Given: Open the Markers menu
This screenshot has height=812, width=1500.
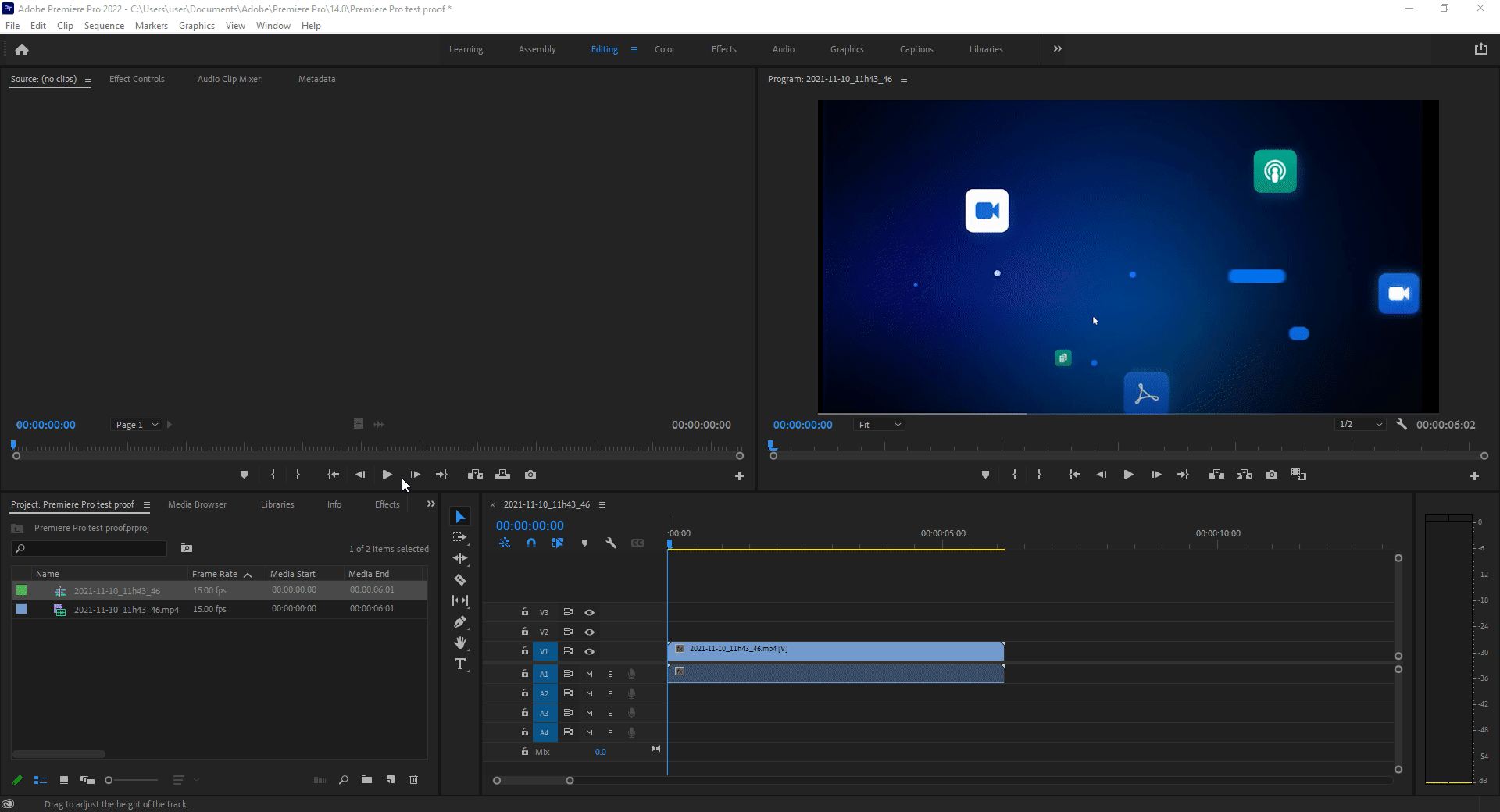Looking at the screenshot, I should (151, 26).
